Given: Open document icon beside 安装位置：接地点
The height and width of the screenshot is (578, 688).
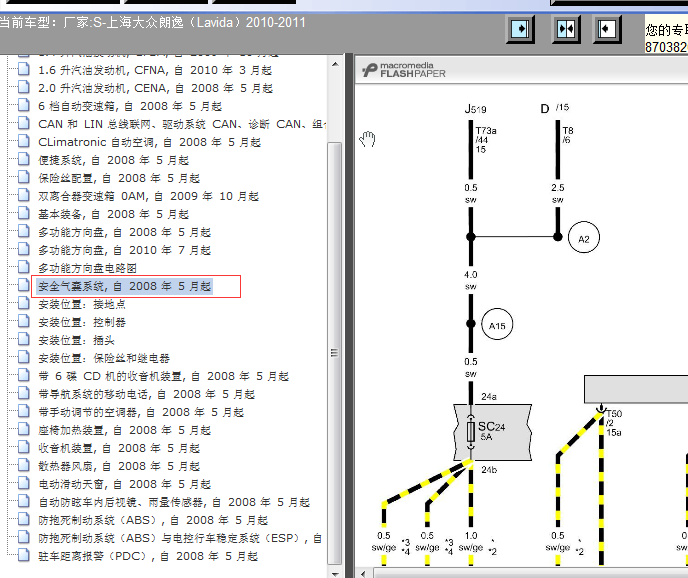Looking at the screenshot, I should point(24,304).
